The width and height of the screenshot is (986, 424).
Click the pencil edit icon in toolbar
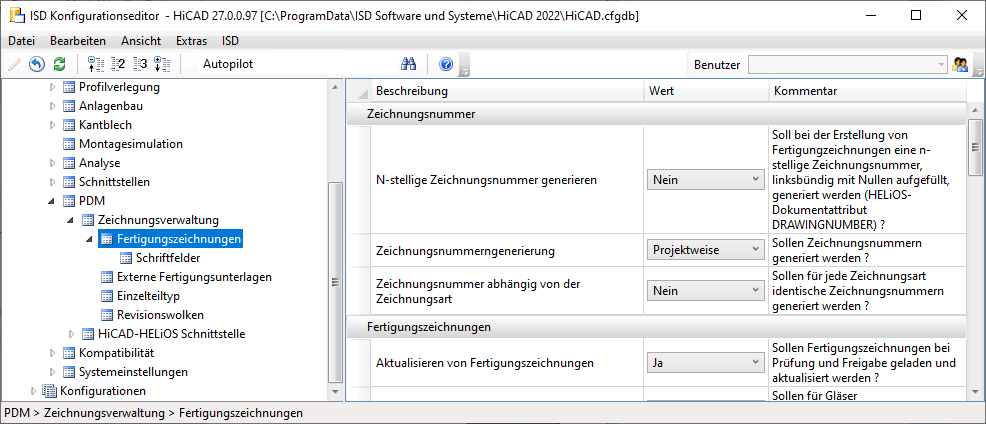14,64
